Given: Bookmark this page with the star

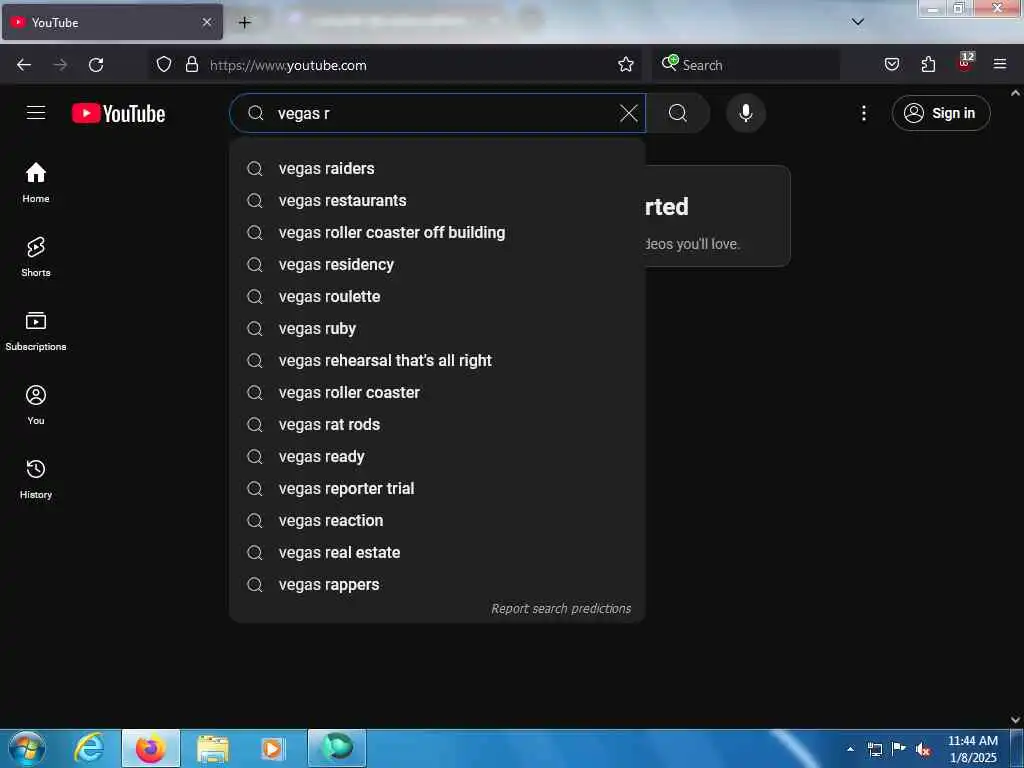Looking at the screenshot, I should (x=626, y=65).
